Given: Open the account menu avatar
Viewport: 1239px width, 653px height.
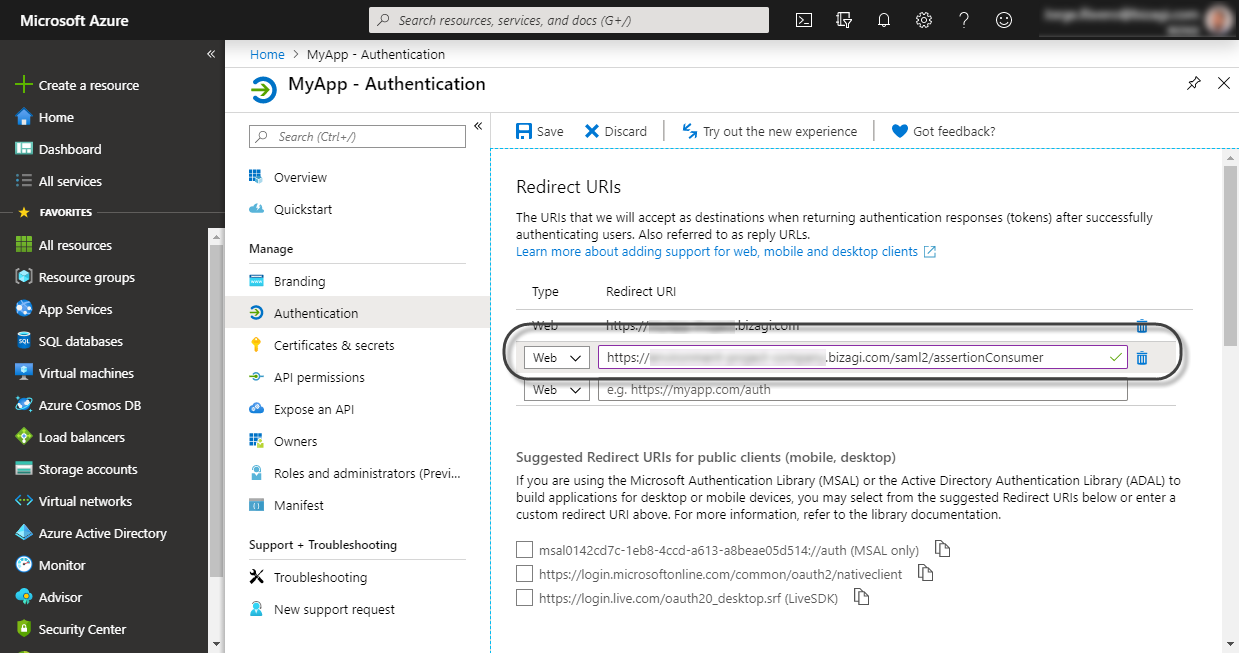Looking at the screenshot, I should tap(1219, 20).
